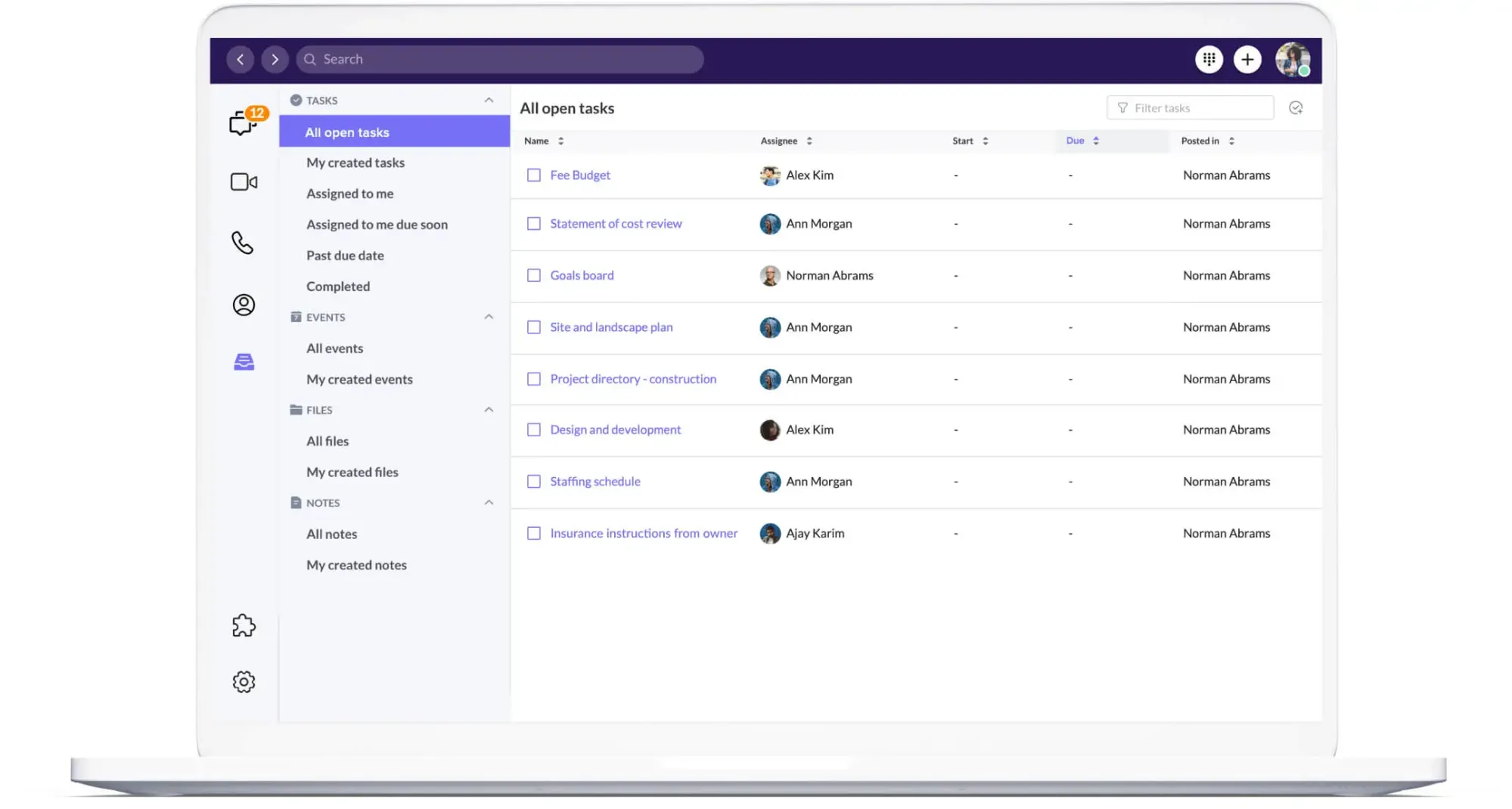This screenshot has width=1512, height=809.
Task: Check the Fee Budget task checkbox
Action: tap(534, 175)
